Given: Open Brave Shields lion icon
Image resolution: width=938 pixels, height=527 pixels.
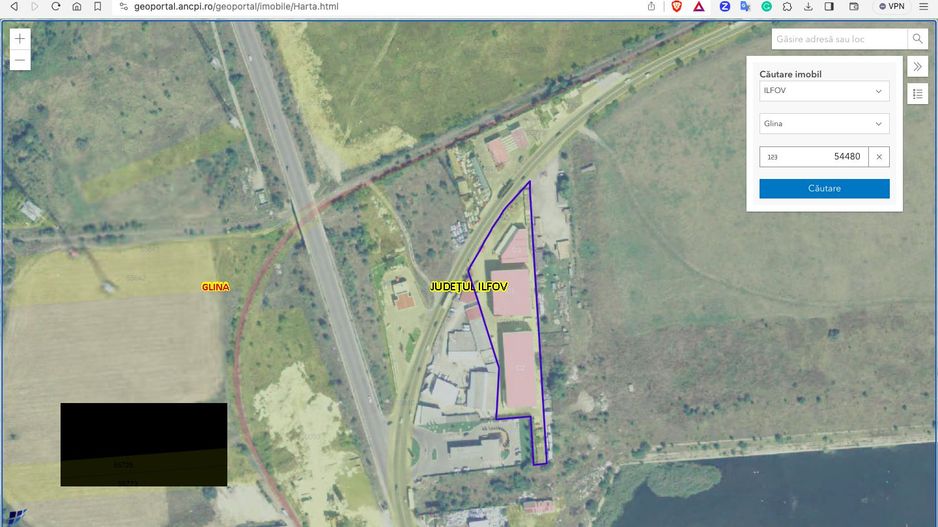Looking at the screenshot, I should [x=677, y=6].
